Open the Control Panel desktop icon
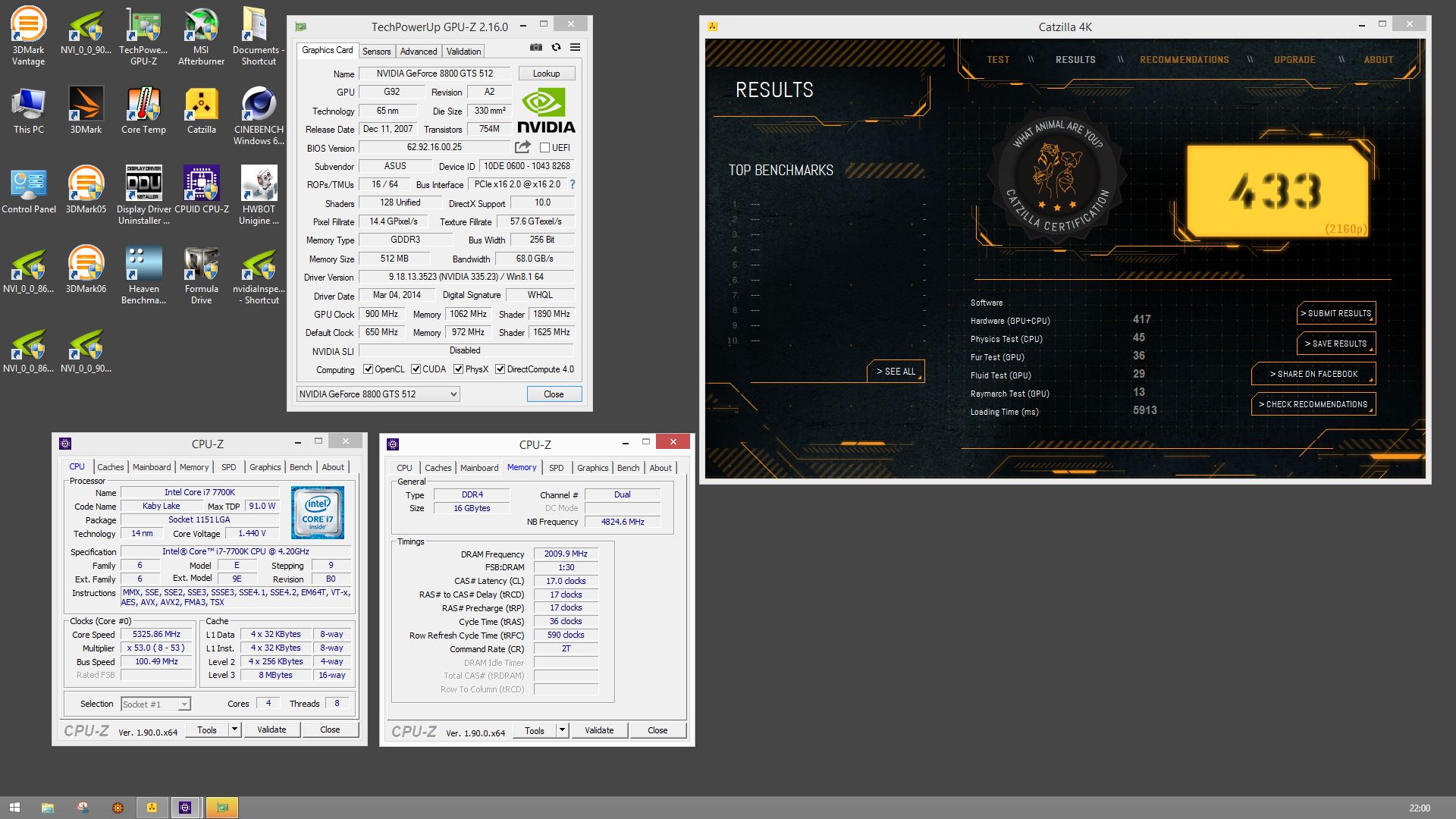This screenshot has height=819, width=1456. (29, 190)
